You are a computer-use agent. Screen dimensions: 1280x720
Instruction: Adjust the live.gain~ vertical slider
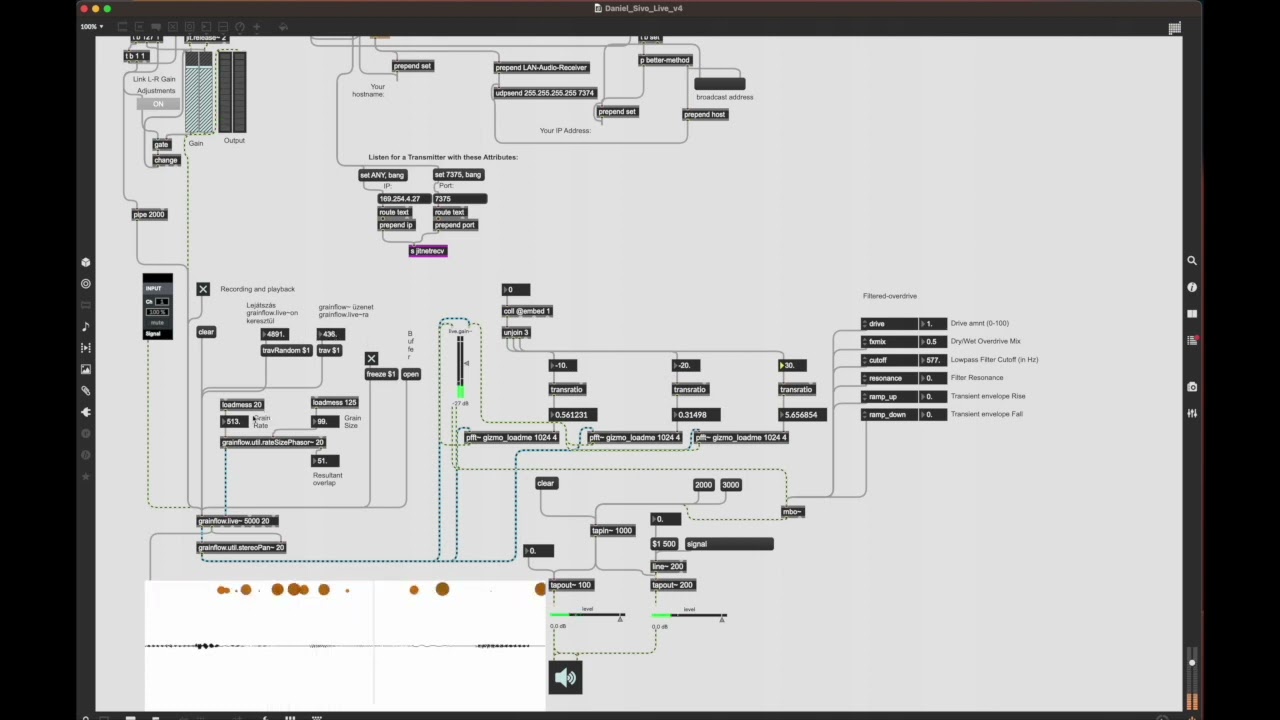460,367
